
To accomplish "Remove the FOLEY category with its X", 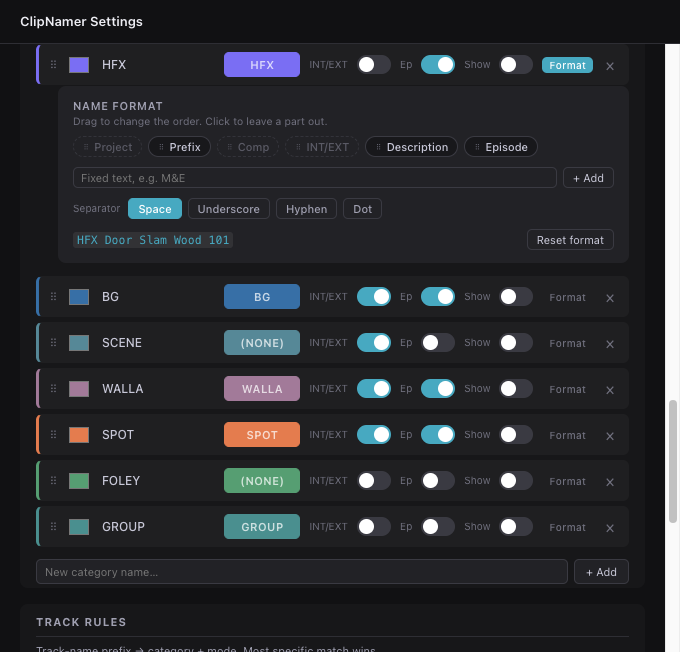I will point(610,482).
